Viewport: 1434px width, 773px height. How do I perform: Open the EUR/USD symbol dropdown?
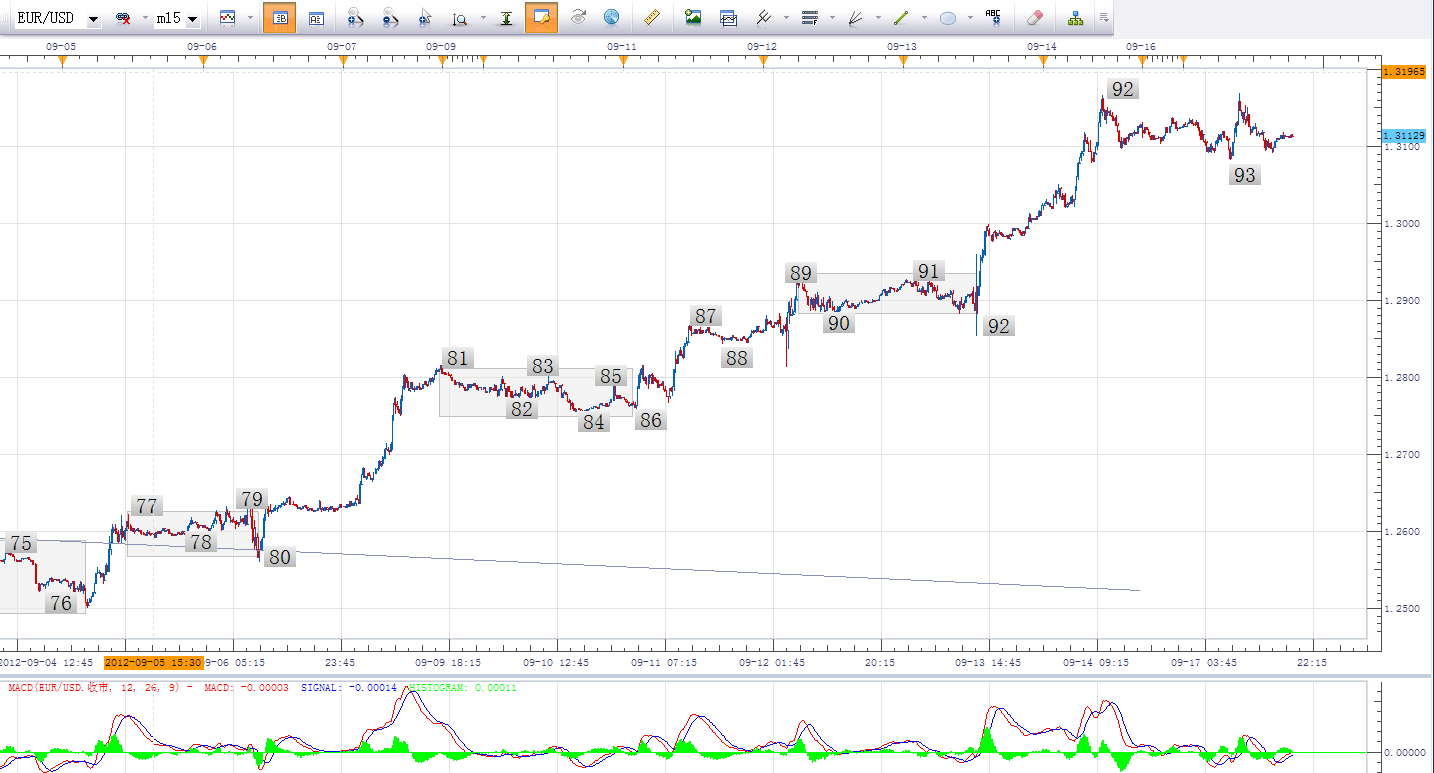click(x=93, y=19)
